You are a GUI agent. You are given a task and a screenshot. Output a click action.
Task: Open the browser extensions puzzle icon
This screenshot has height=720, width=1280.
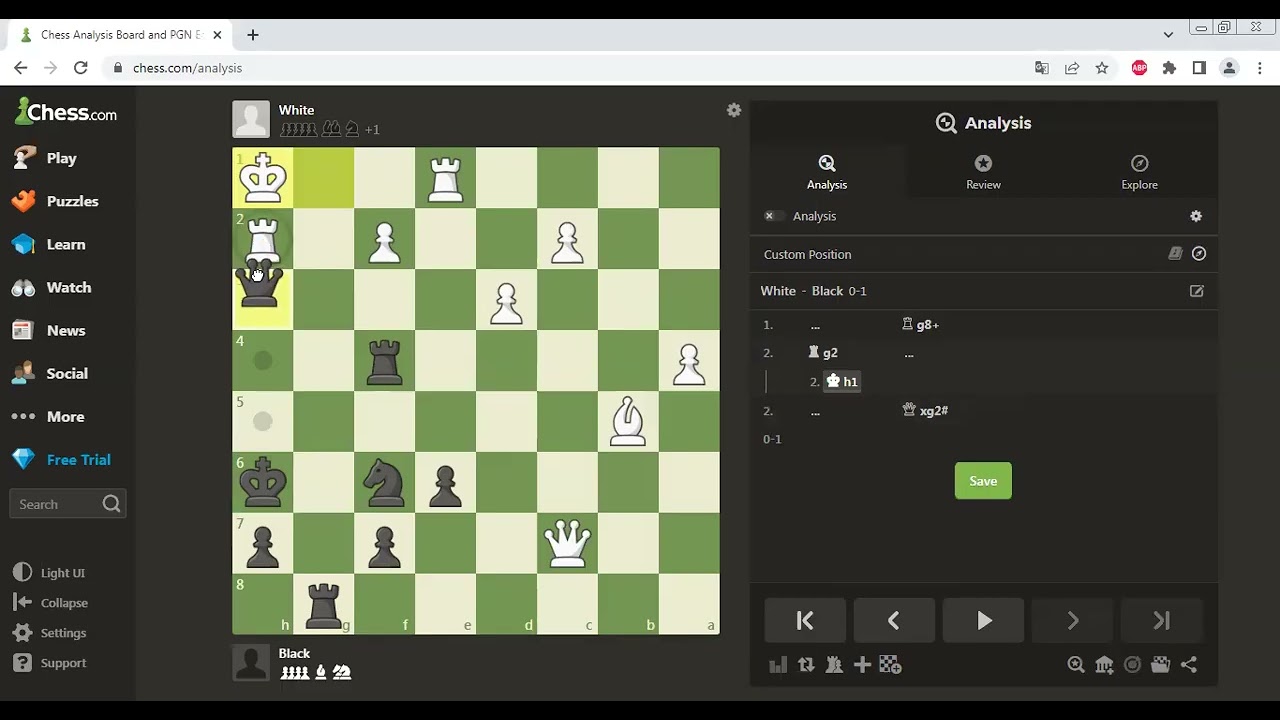[x=1169, y=68]
